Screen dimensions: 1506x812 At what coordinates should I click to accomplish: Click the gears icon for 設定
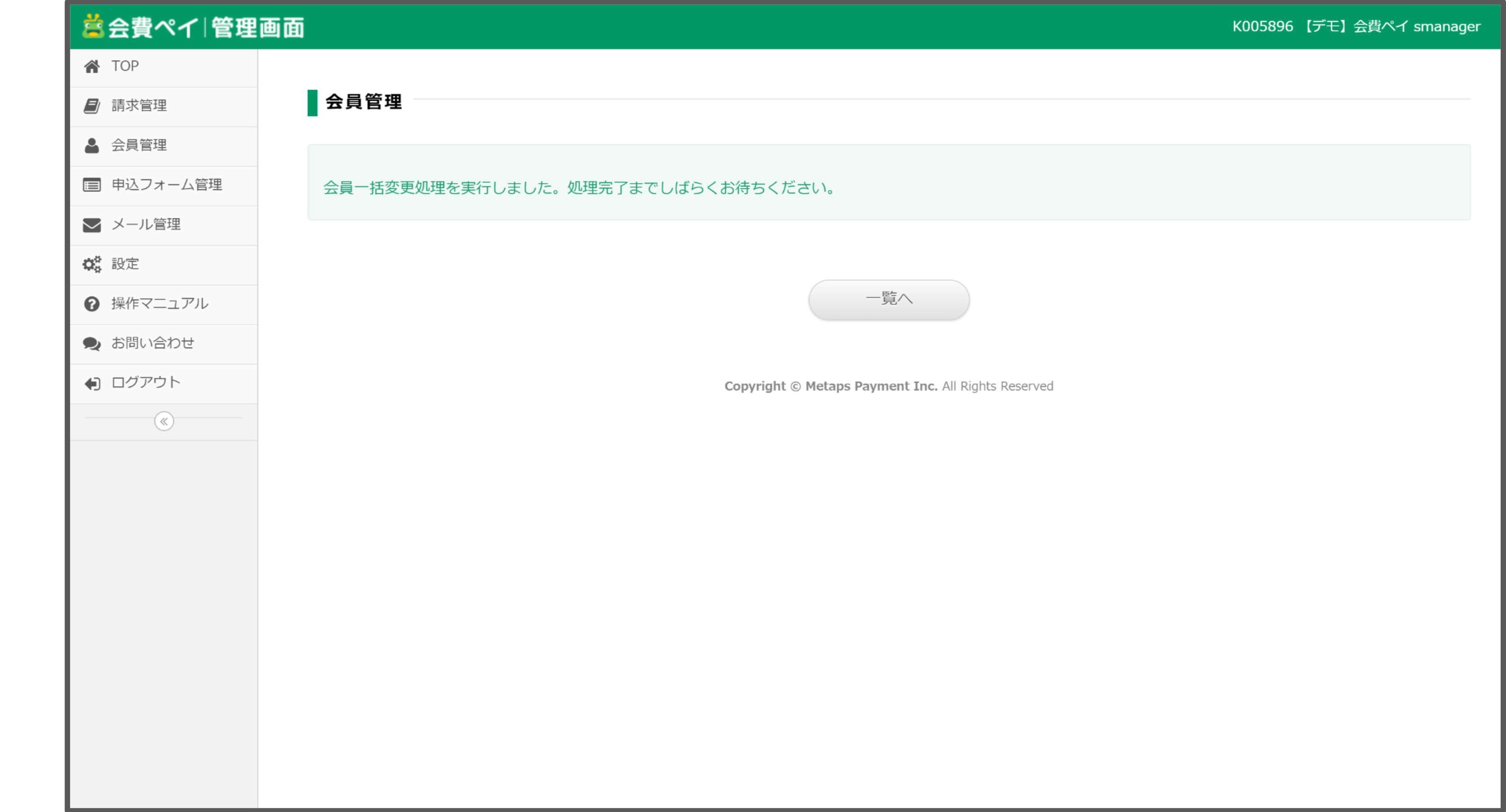(x=92, y=264)
